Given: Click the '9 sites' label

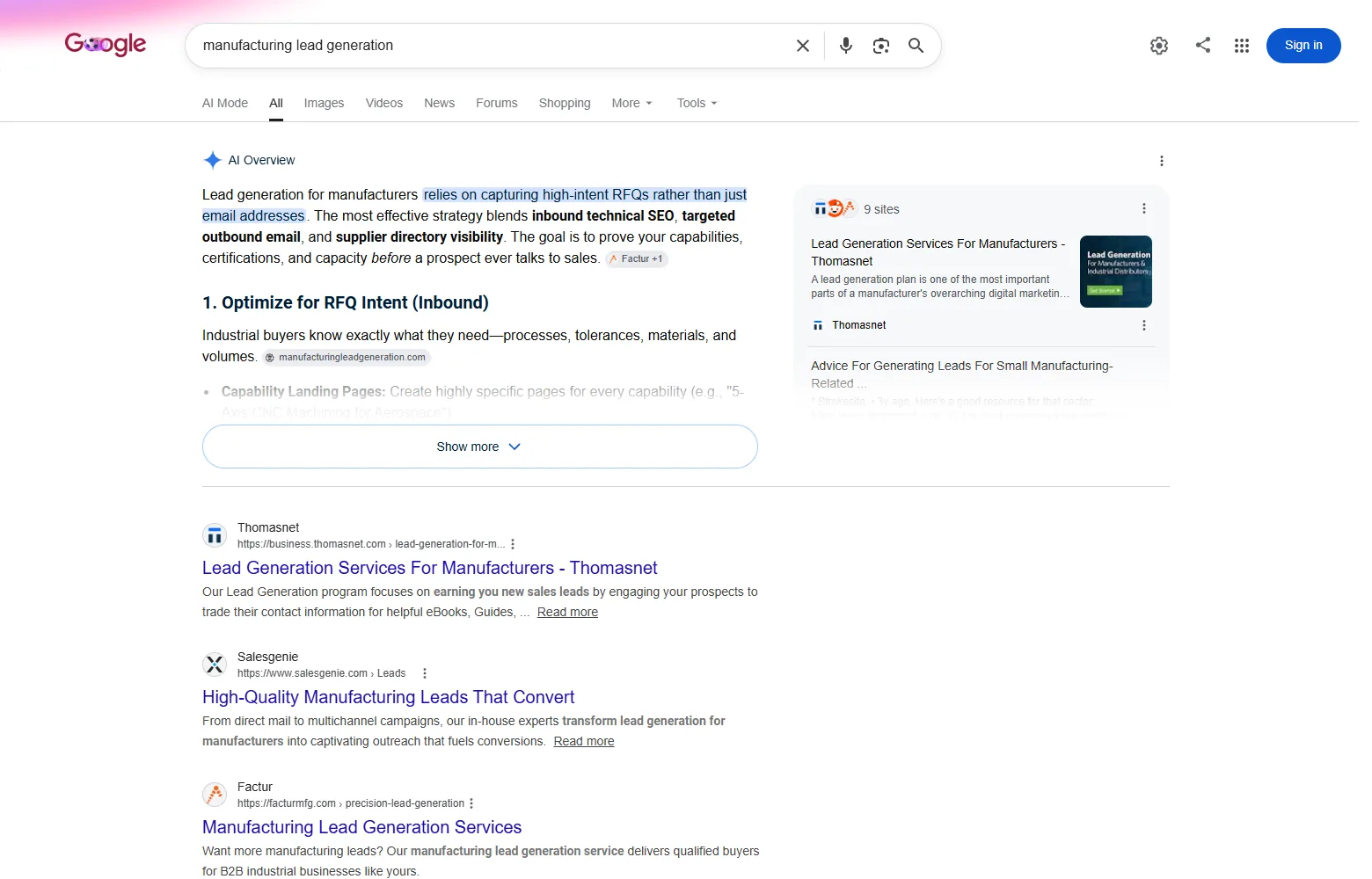Looking at the screenshot, I should 881,209.
